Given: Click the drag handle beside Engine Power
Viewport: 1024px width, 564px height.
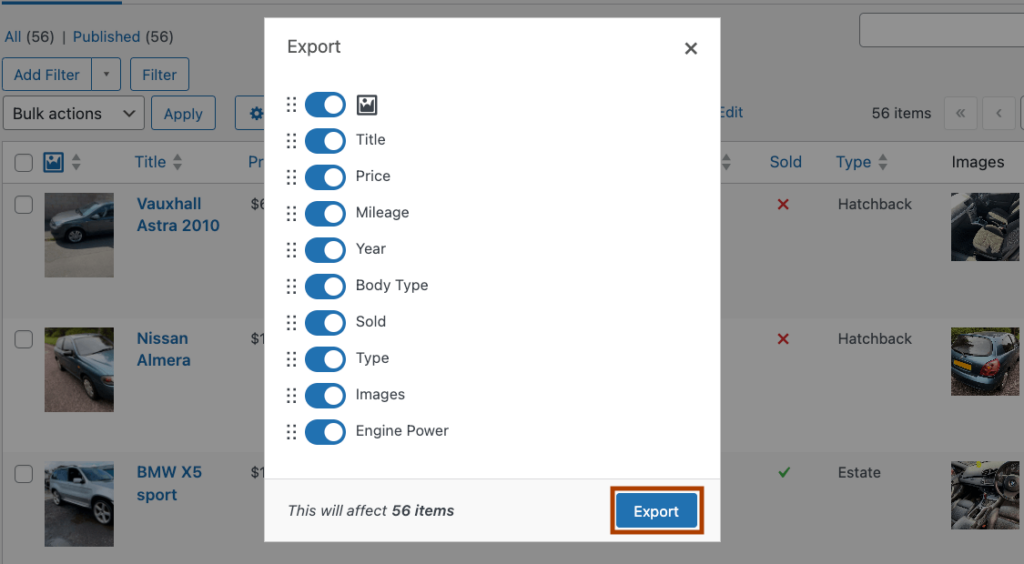Looking at the screenshot, I should click(x=291, y=431).
